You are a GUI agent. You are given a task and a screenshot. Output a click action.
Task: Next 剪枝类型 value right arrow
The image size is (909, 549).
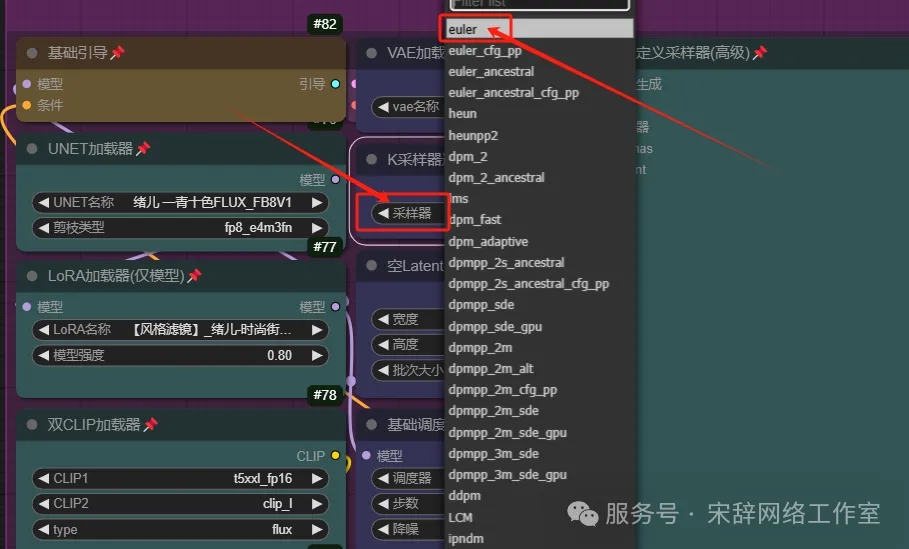pos(317,228)
